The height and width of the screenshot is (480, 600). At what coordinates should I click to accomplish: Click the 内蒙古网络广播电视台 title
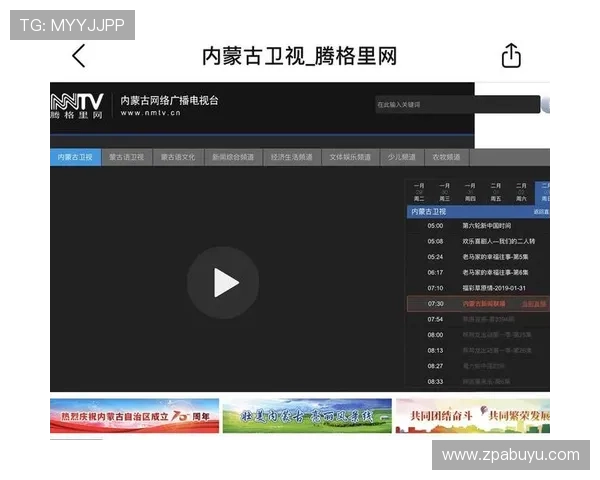coord(169,100)
